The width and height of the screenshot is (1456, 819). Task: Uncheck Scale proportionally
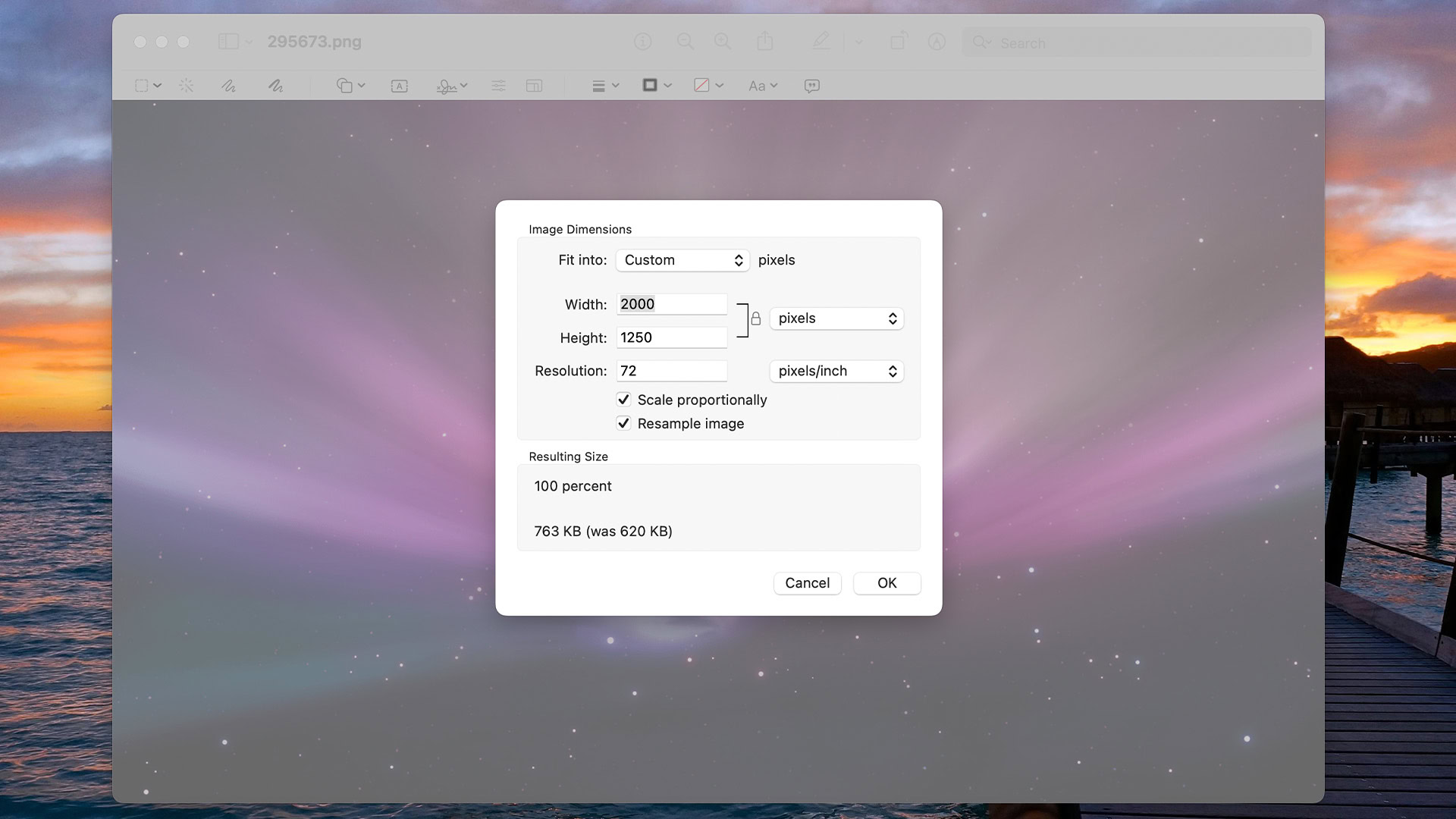(623, 400)
